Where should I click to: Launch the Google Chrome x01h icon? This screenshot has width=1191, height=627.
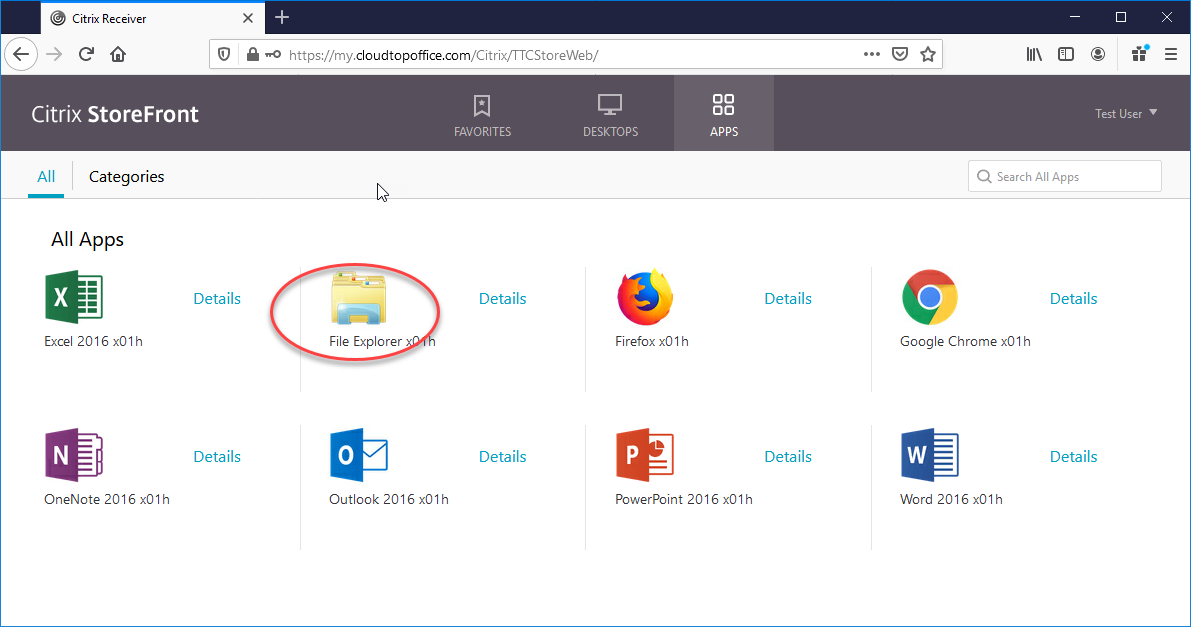(x=930, y=297)
